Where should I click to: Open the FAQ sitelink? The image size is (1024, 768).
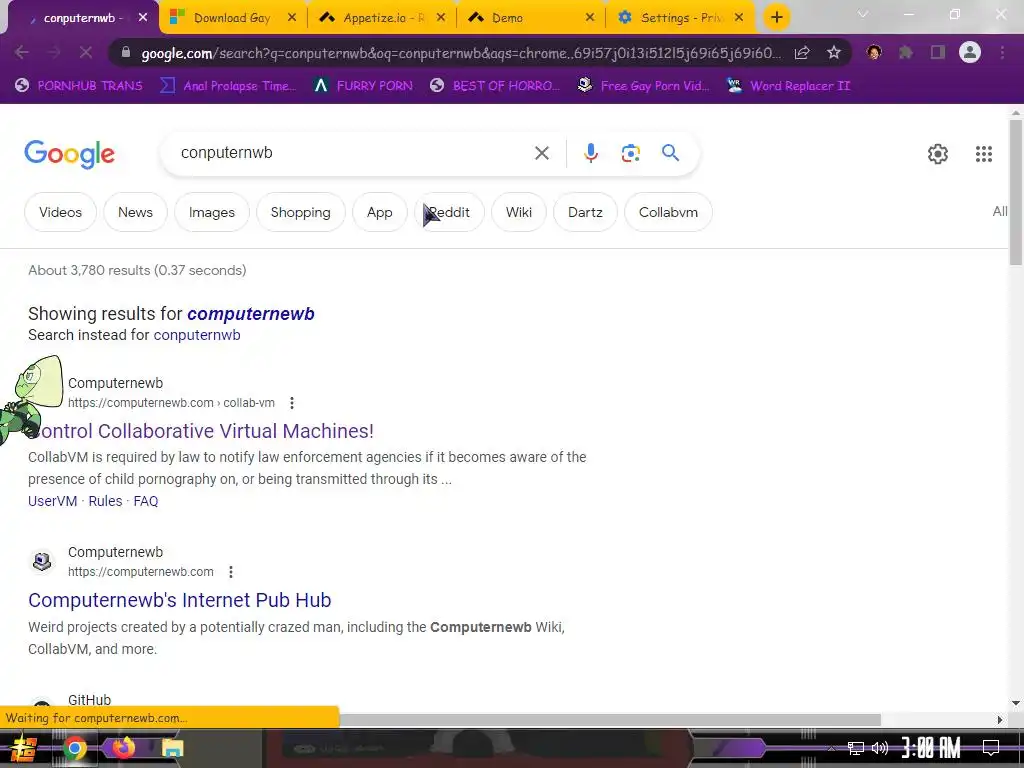(x=146, y=501)
